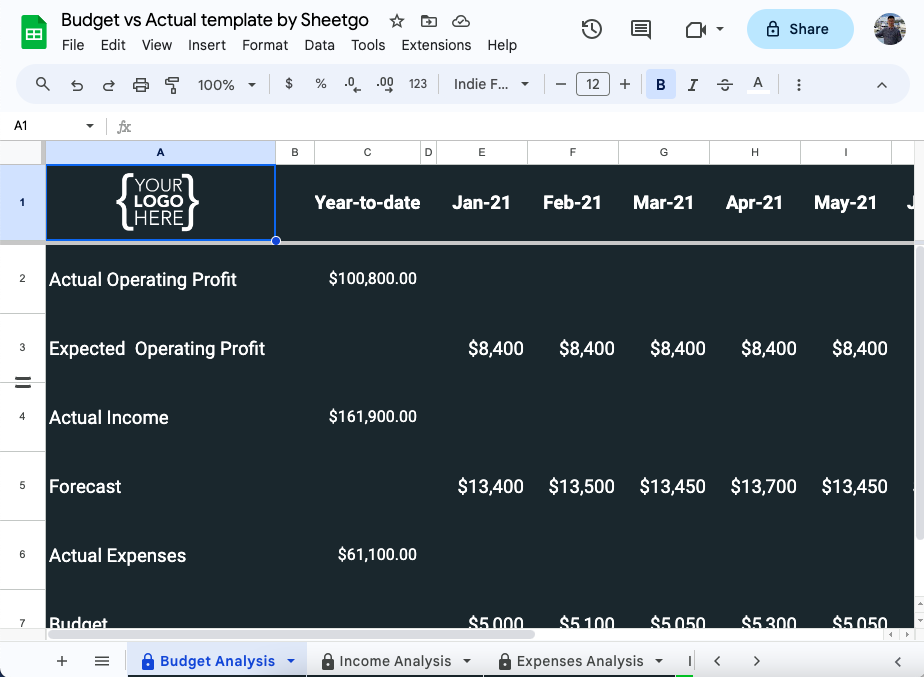Start a video meeting with camera icon
The image size is (924, 677).
click(x=695, y=29)
